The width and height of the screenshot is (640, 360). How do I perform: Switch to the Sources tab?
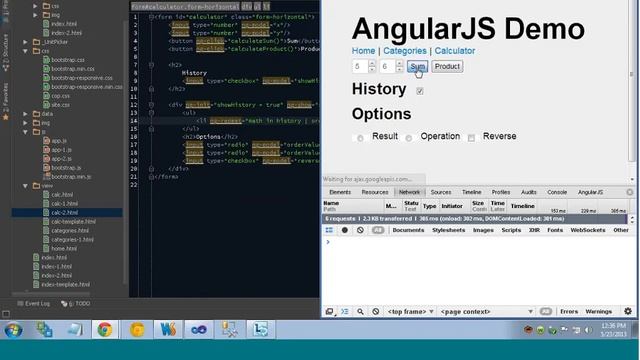coord(441,192)
